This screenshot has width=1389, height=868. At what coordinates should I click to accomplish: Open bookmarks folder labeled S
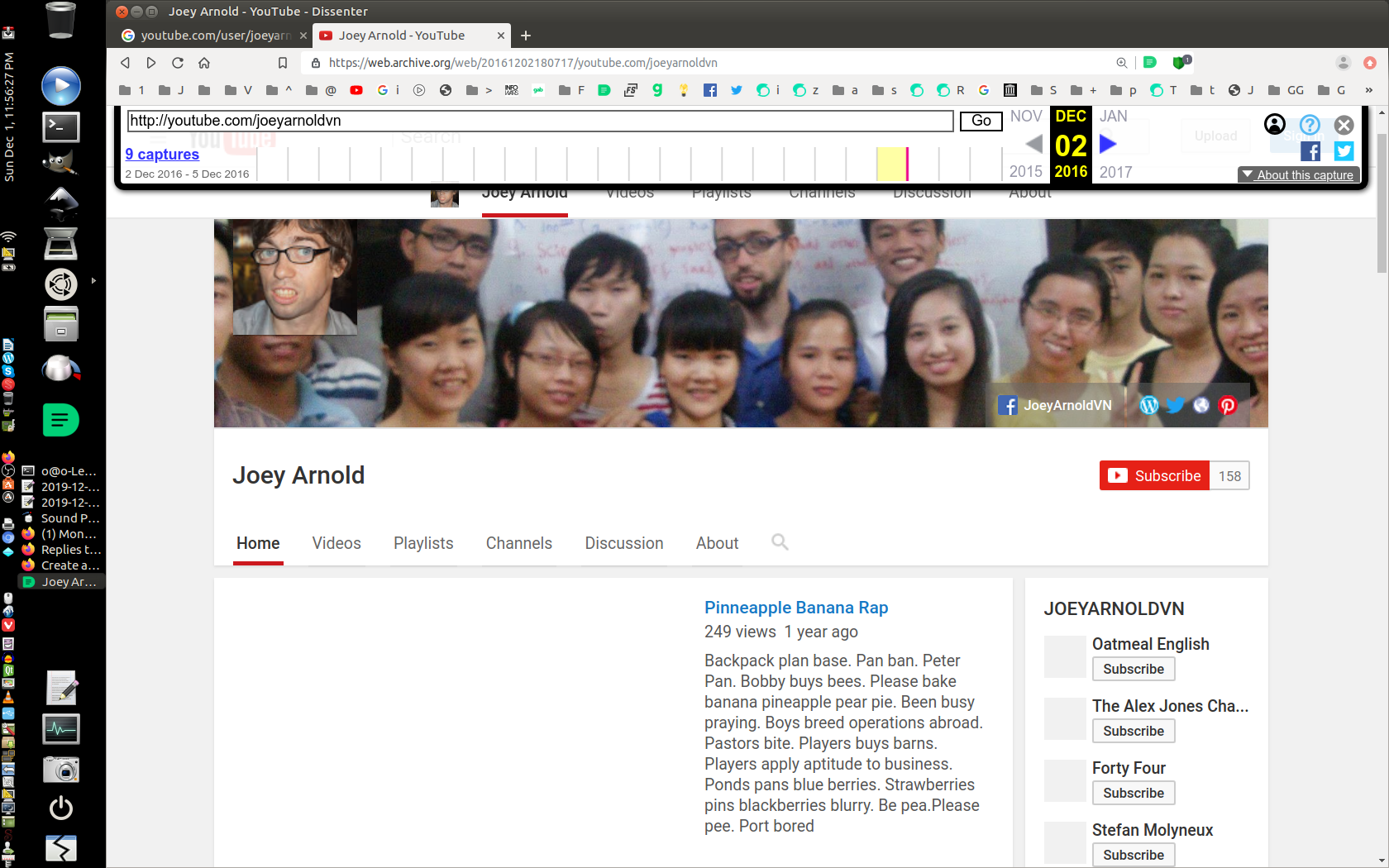tap(1043, 90)
